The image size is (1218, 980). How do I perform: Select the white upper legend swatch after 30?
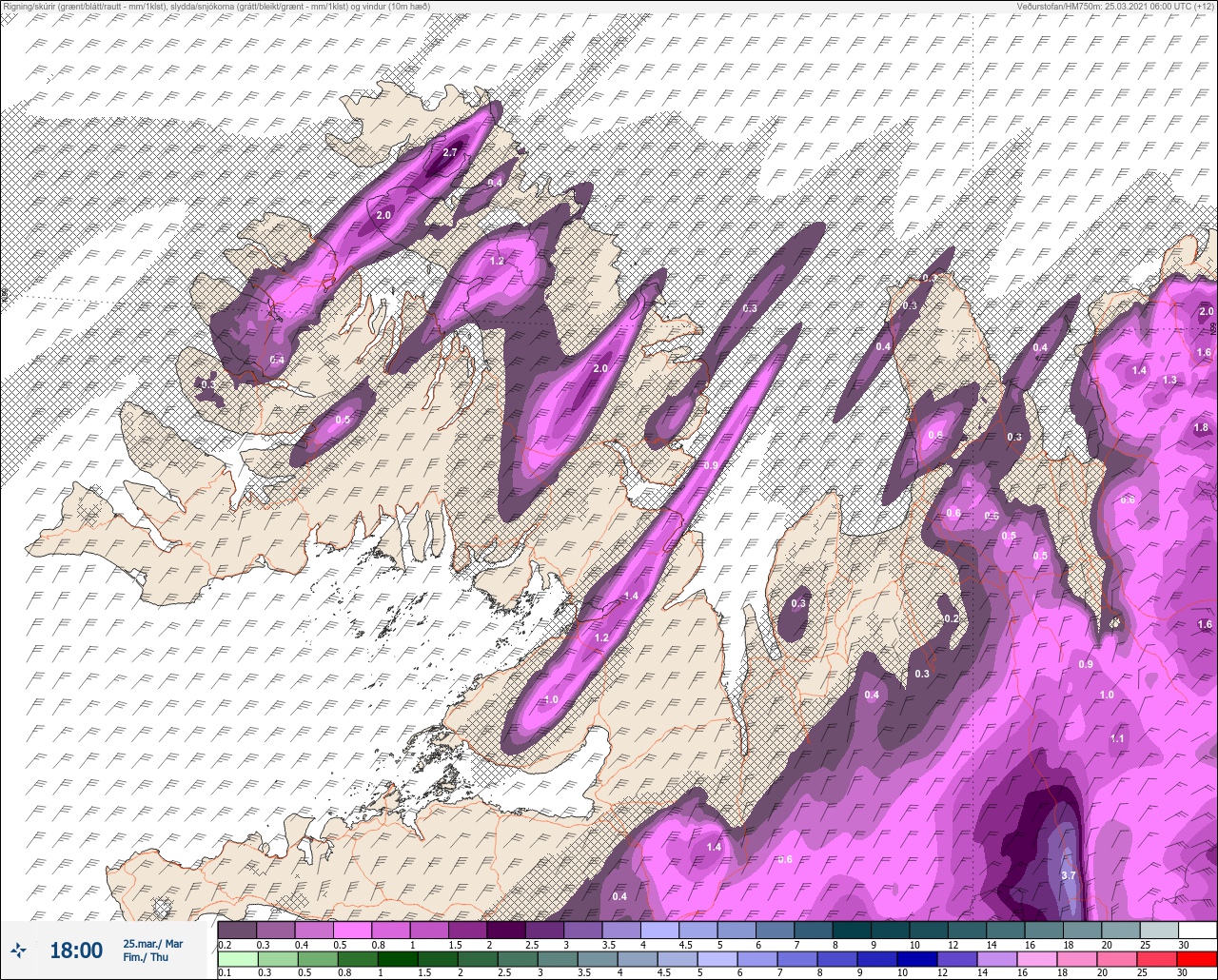[1197, 930]
